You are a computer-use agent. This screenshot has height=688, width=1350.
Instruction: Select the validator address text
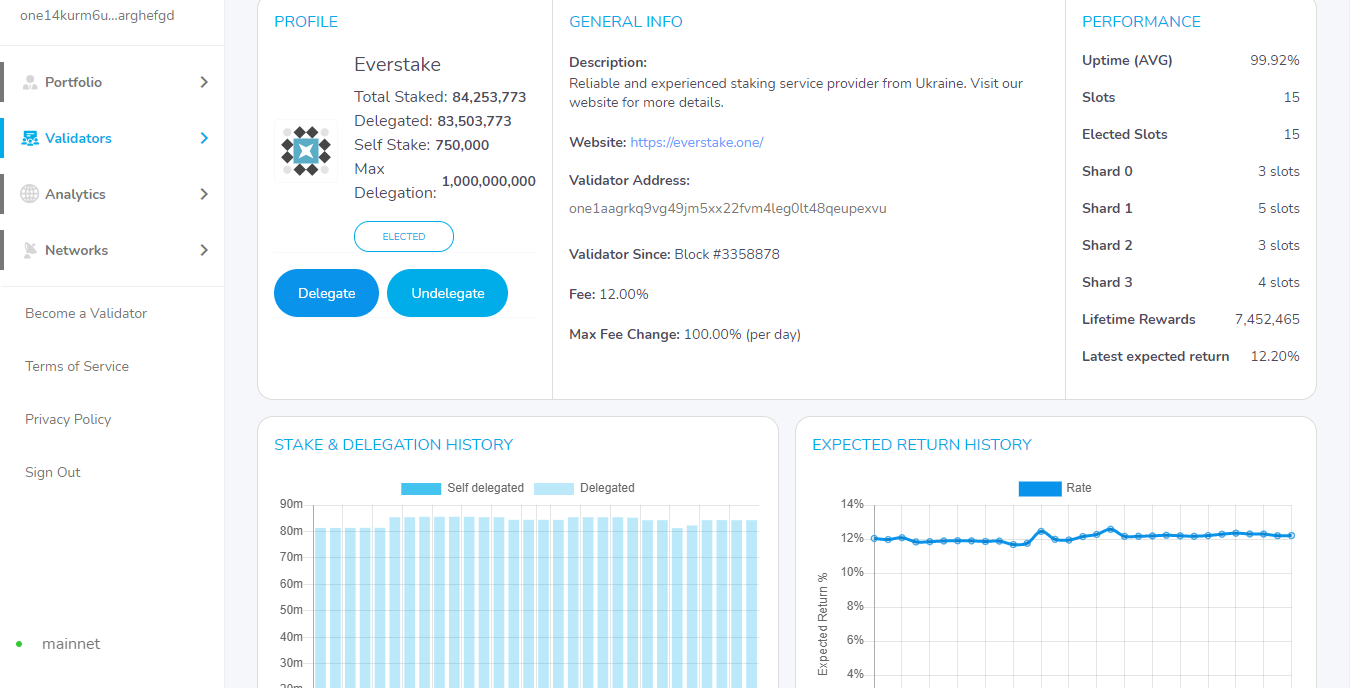point(728,209)
